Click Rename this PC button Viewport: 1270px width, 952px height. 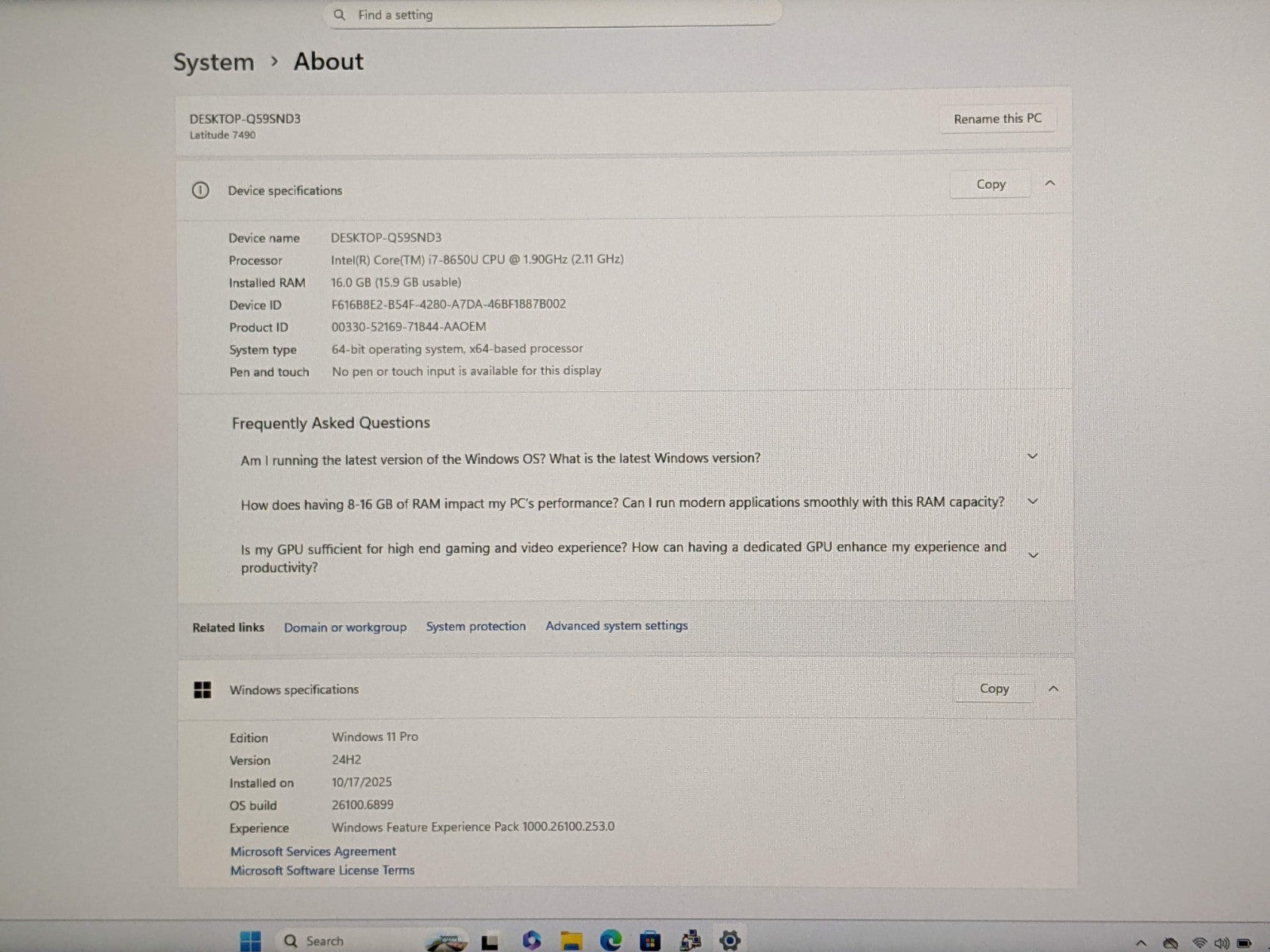tap(997, 119)
